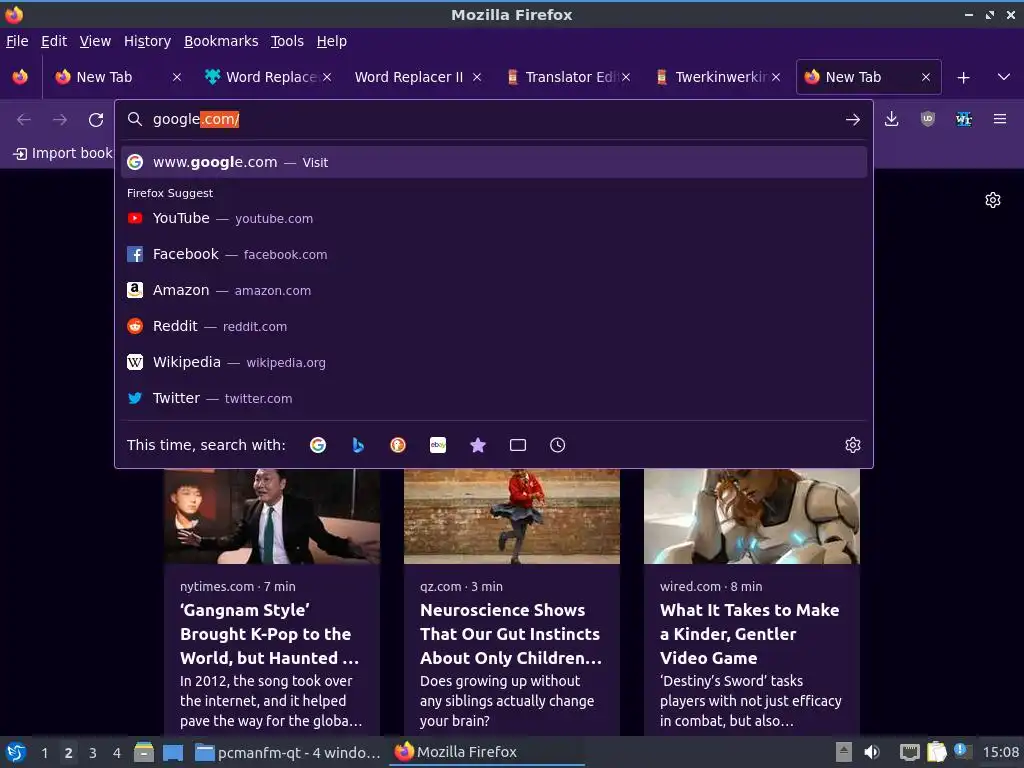
Task: Click the clipboard tray icon
Action: click(x=936, y=752)
